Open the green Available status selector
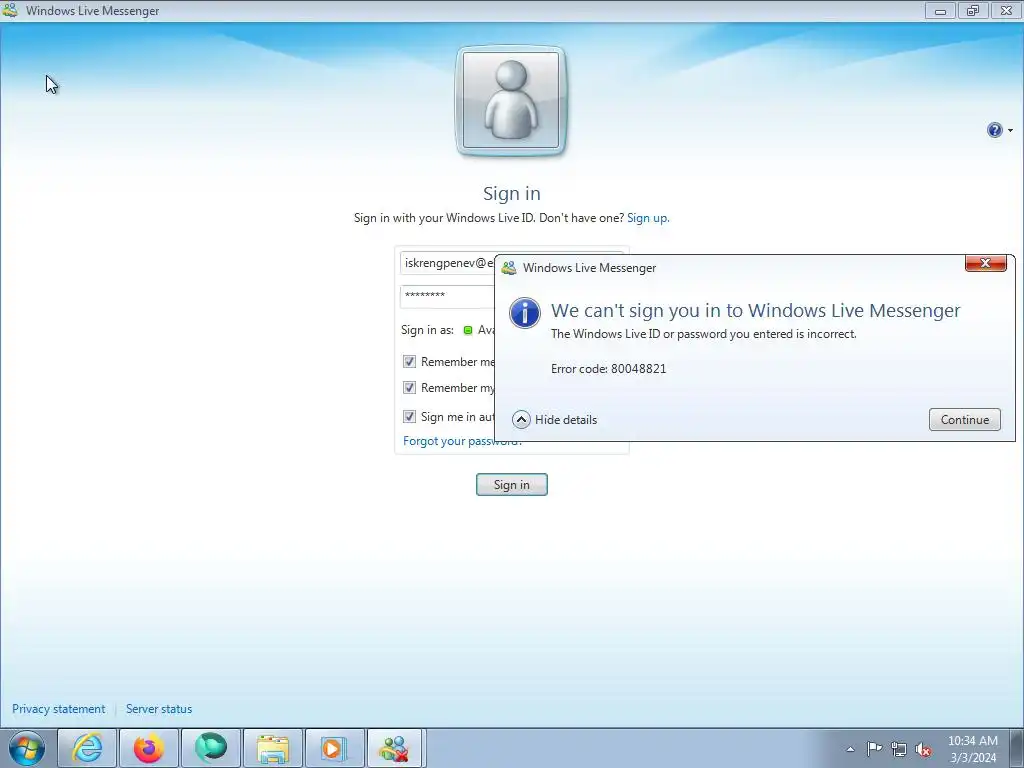 click(479, 330)
